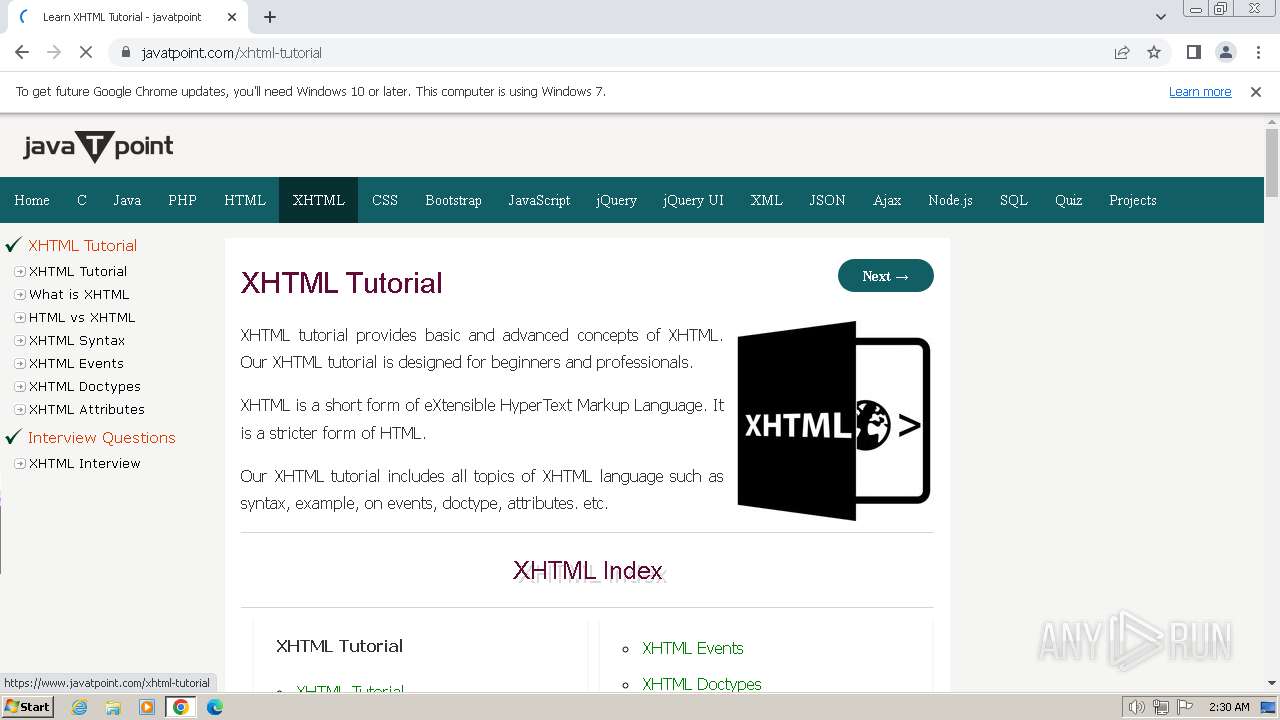Share this page using the share icon
This screenshot has height=720, width=1280.
pyautogui.click(x=1122, y=53)
